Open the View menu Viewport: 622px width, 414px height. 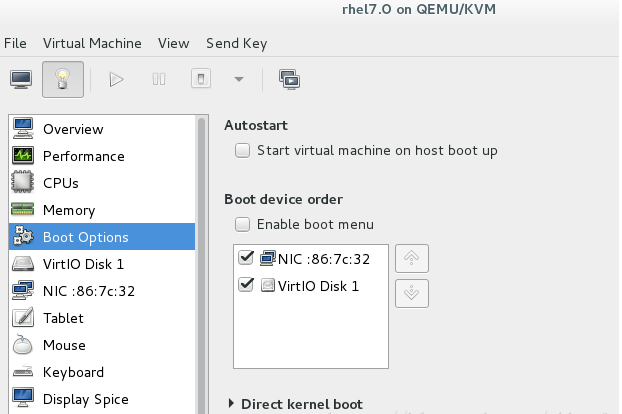[173, 43]
